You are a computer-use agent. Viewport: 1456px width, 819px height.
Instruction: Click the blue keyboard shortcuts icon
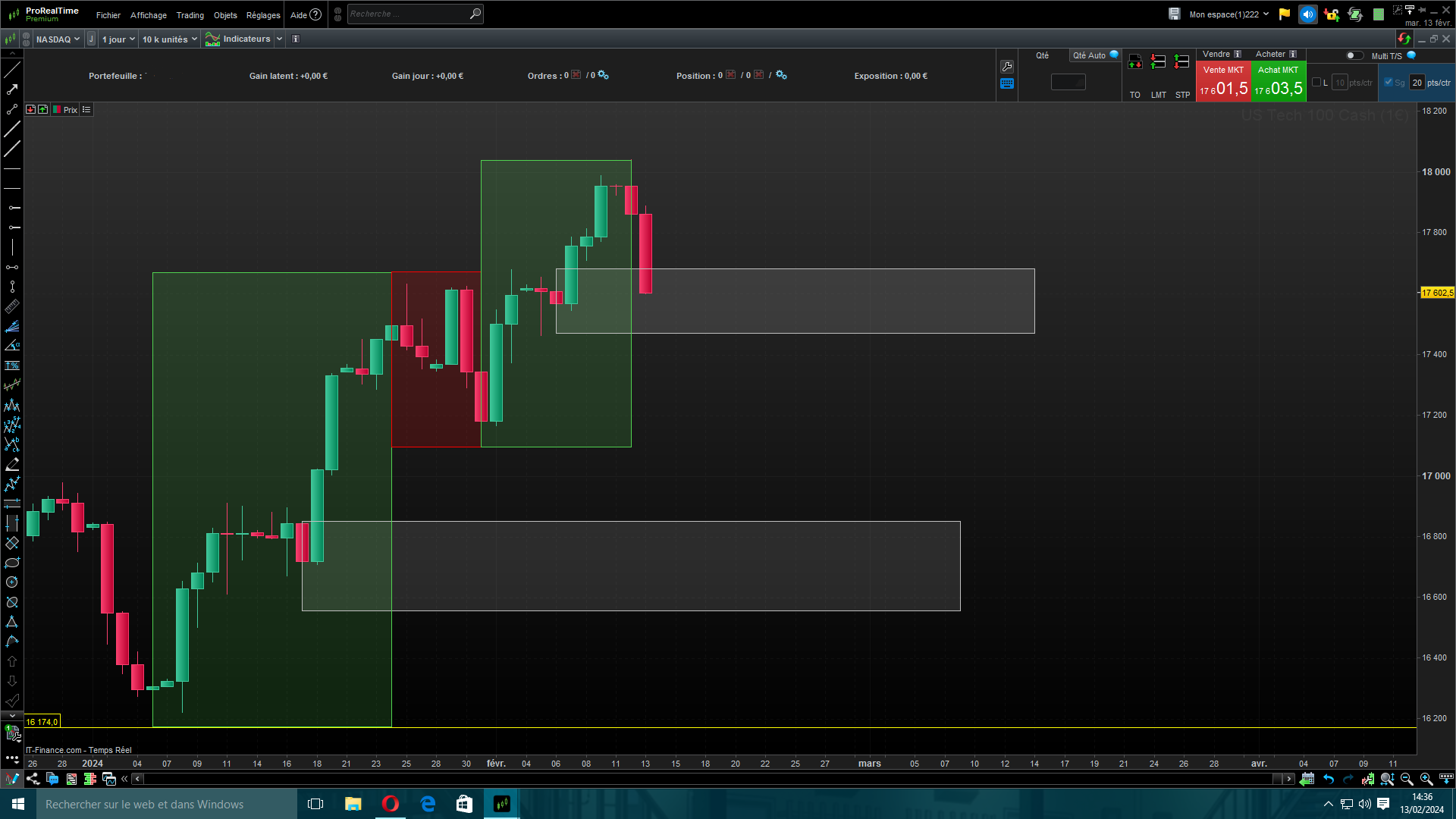pos(1007,84)
